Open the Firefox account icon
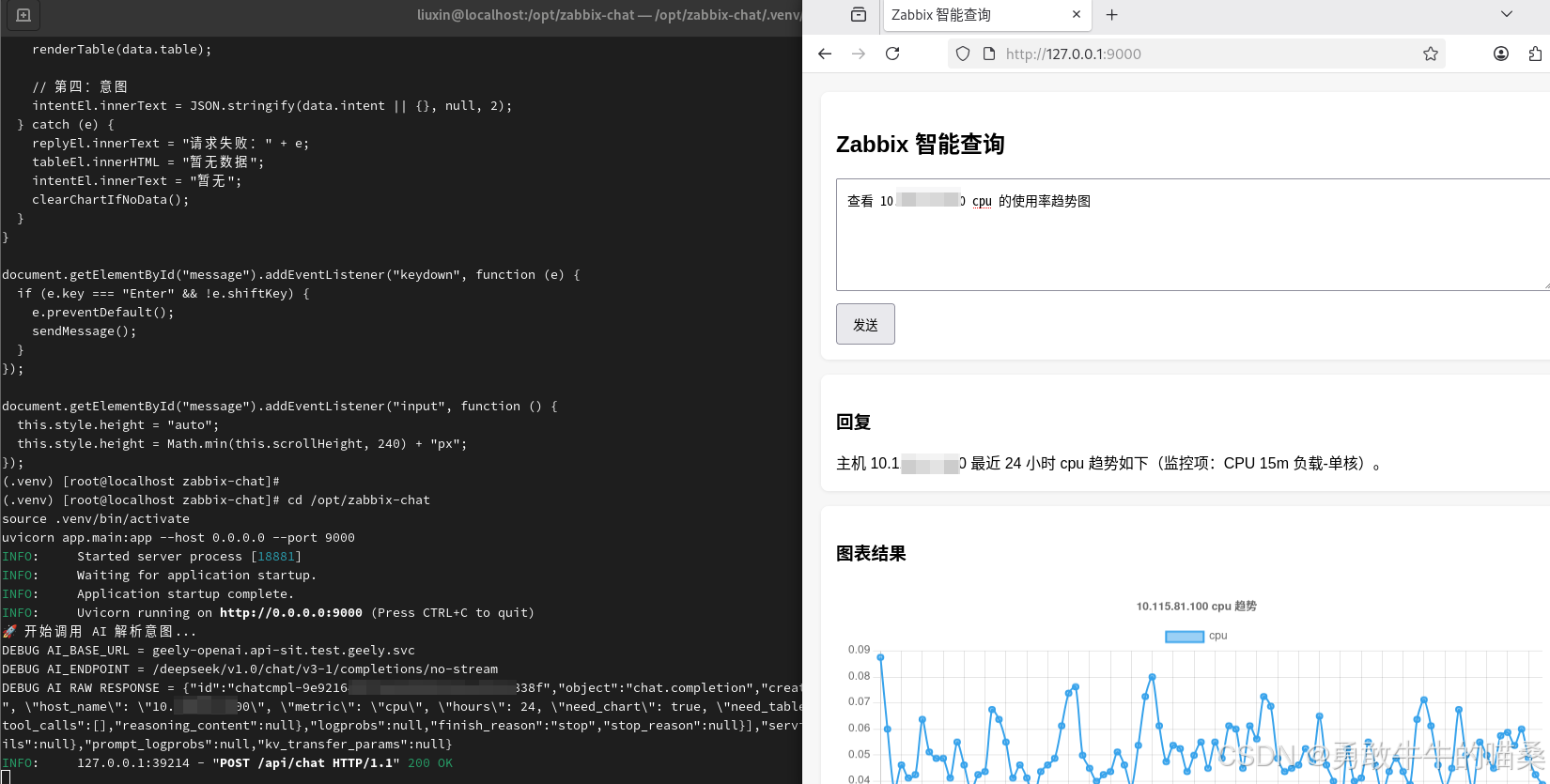1550x784 pixels. click(1501, 54)
